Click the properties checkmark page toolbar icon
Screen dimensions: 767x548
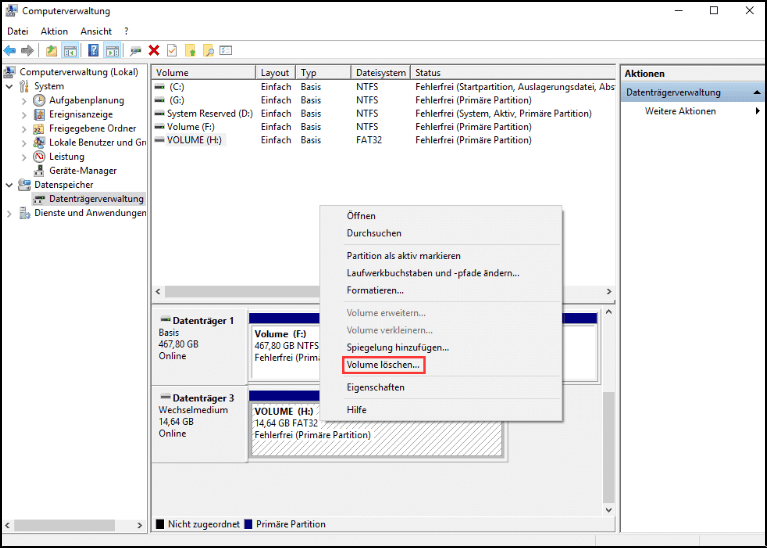click(172, 50)
